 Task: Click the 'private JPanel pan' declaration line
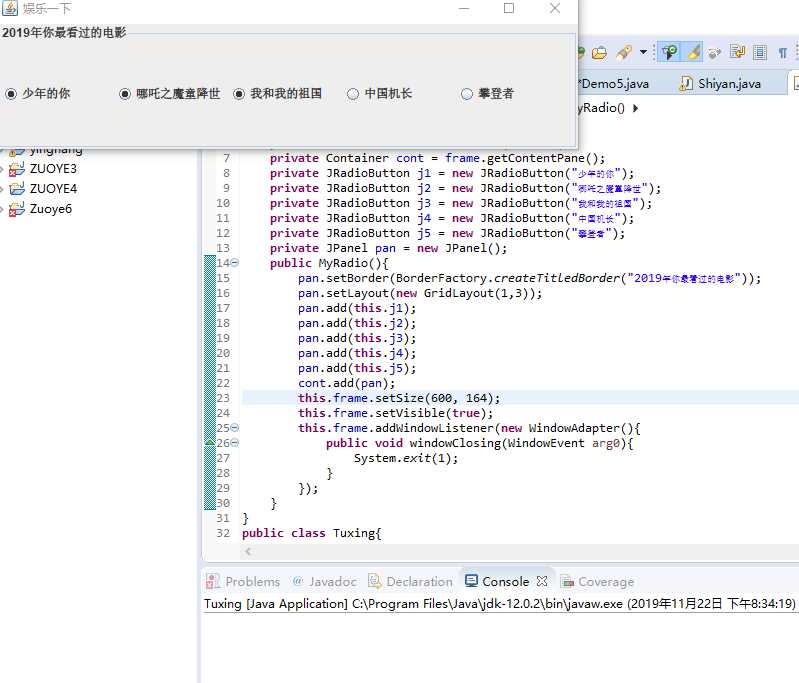(388, 248)
